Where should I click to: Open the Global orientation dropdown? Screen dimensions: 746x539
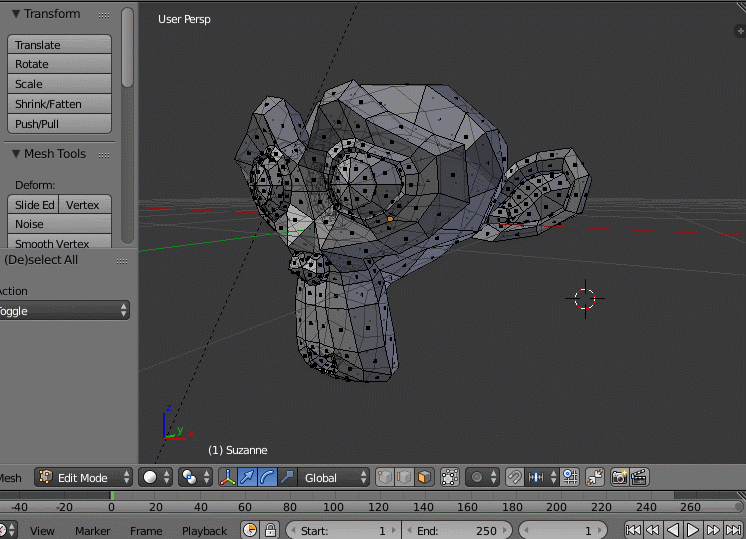tap(335, 477)
